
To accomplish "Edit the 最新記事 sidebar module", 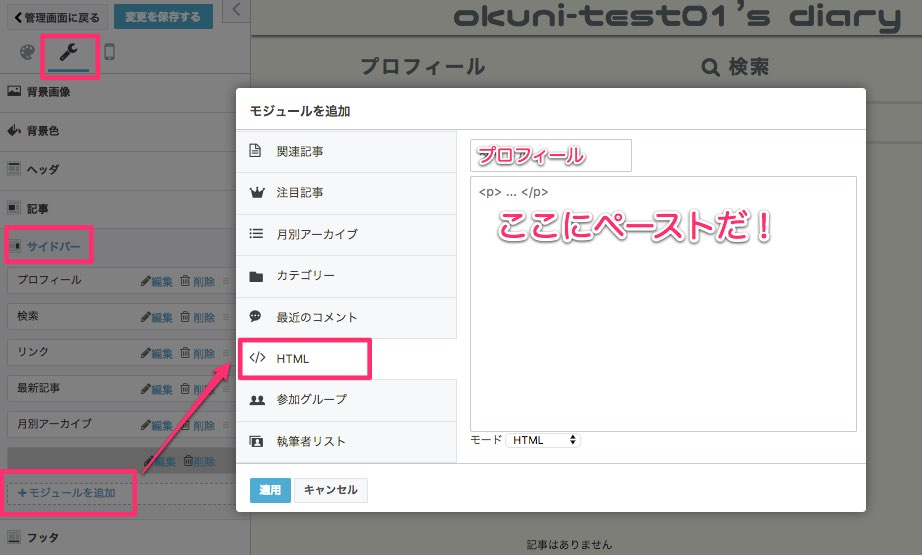I will [156, 389].
